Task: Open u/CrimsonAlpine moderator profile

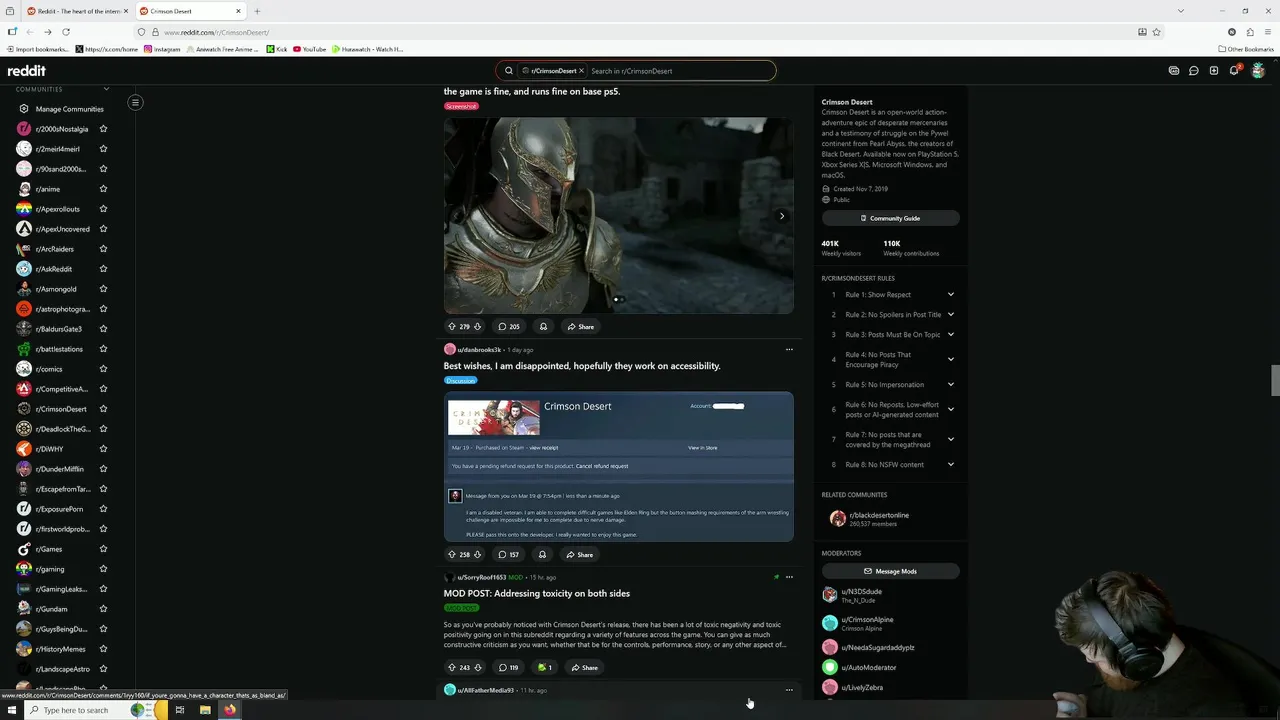Action: [867, 620]
